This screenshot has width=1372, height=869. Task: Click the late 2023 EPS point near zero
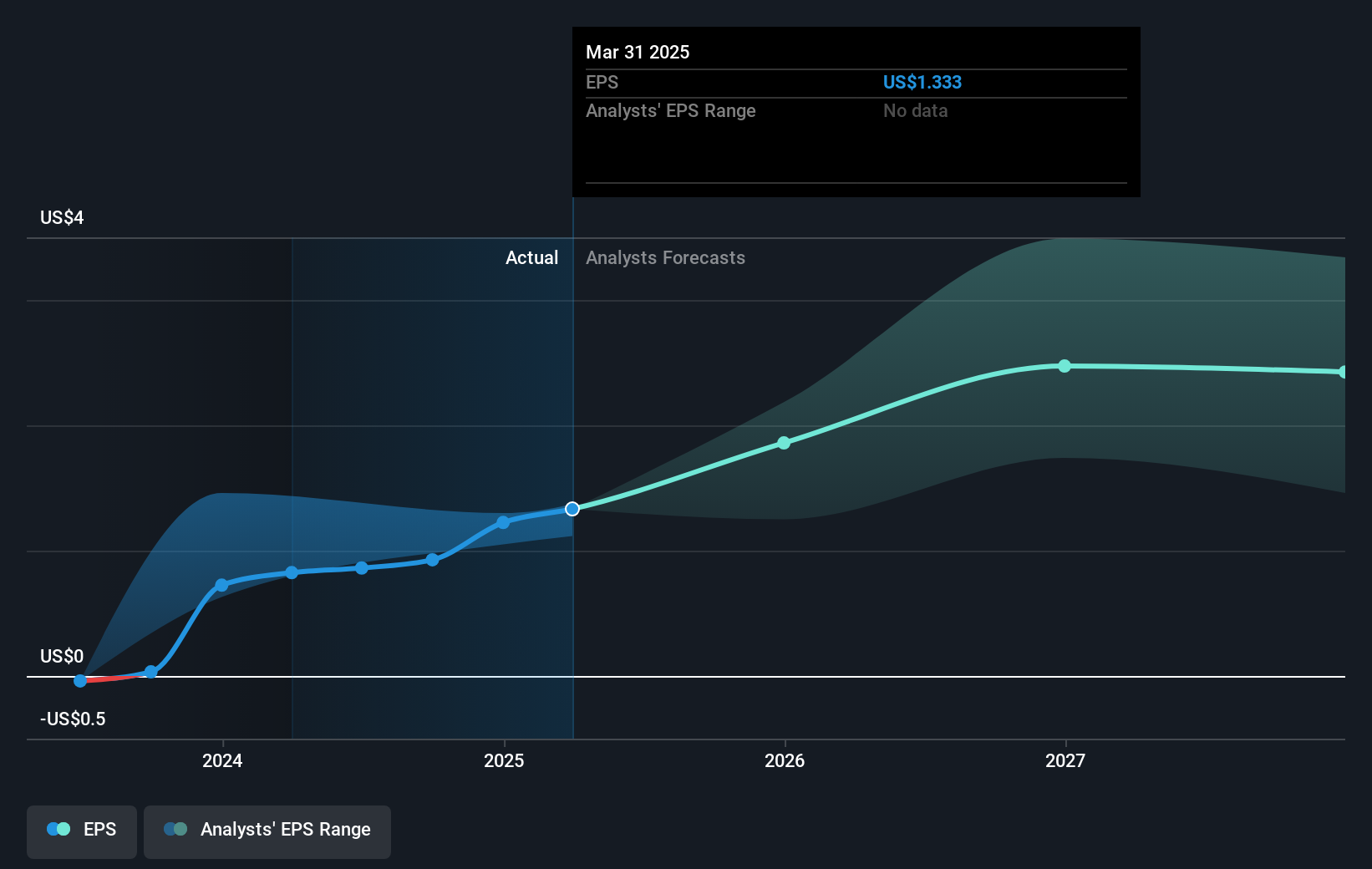151,672
